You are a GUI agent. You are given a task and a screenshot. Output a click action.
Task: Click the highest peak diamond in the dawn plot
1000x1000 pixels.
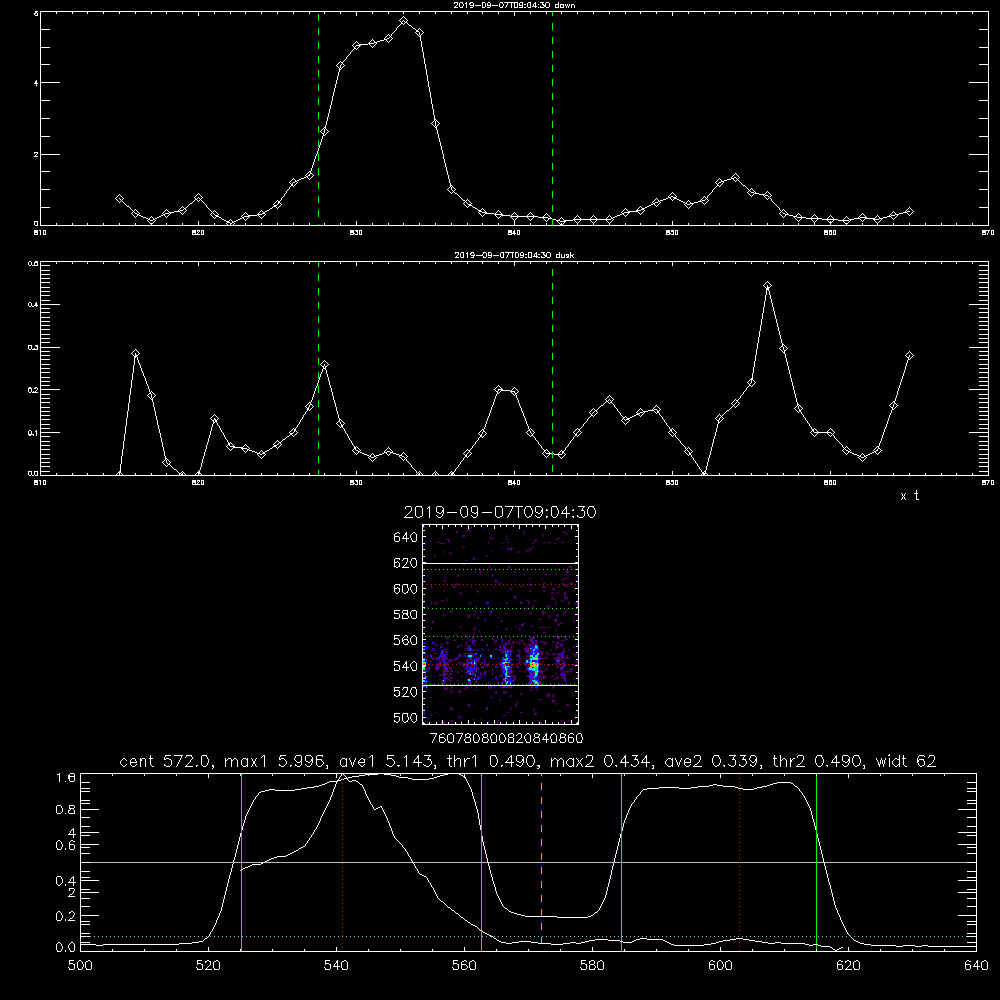pyautogui.click(x=403, y=21)
